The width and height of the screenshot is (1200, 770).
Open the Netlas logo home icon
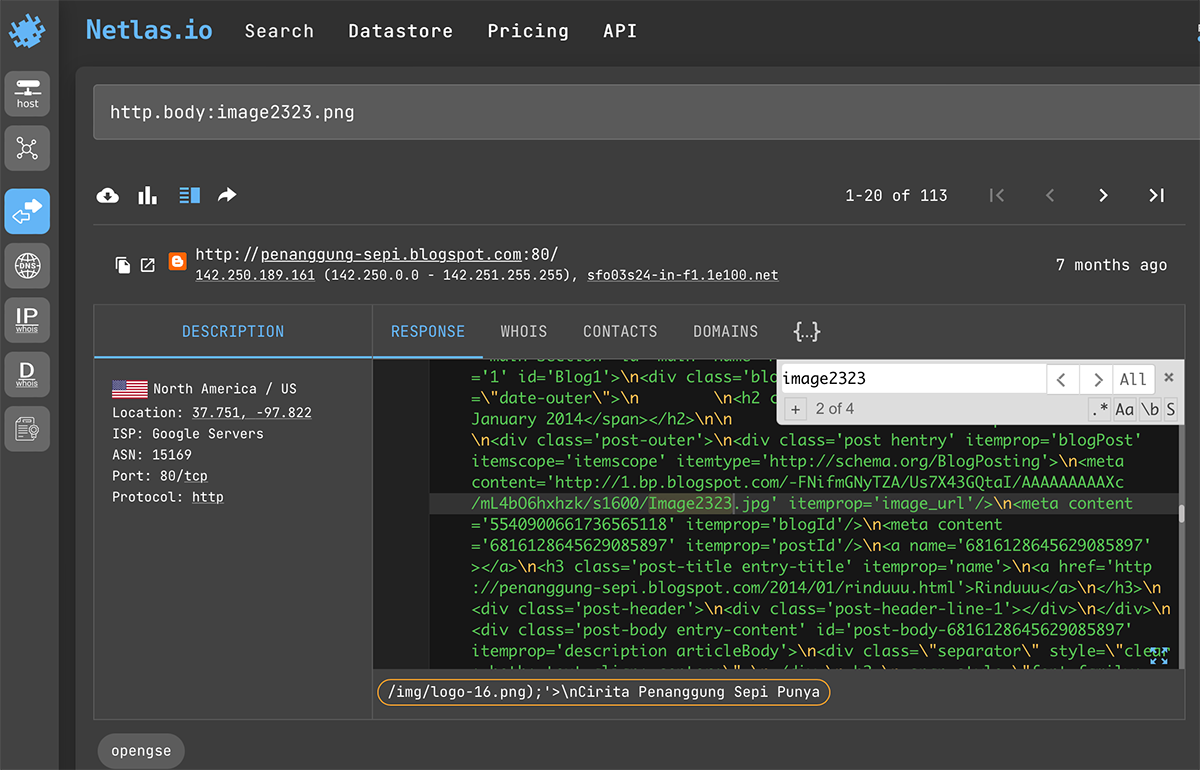click(x=27, y=32)
